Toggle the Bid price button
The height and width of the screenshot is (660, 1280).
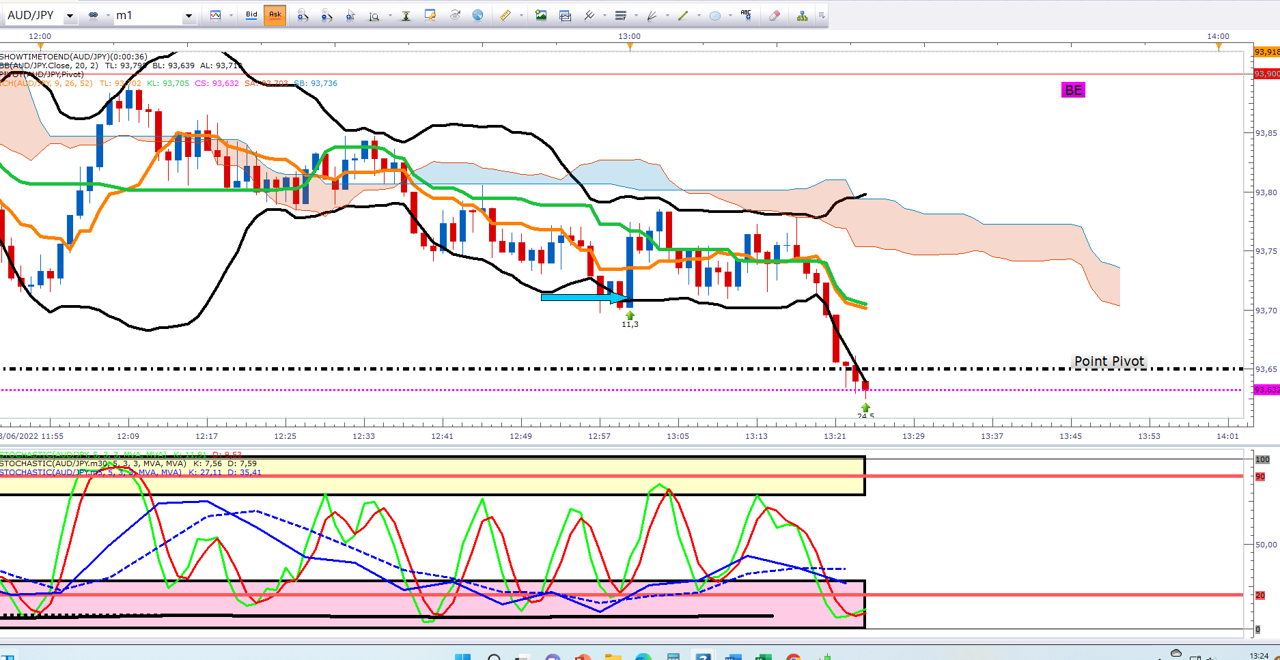[251, 15]
